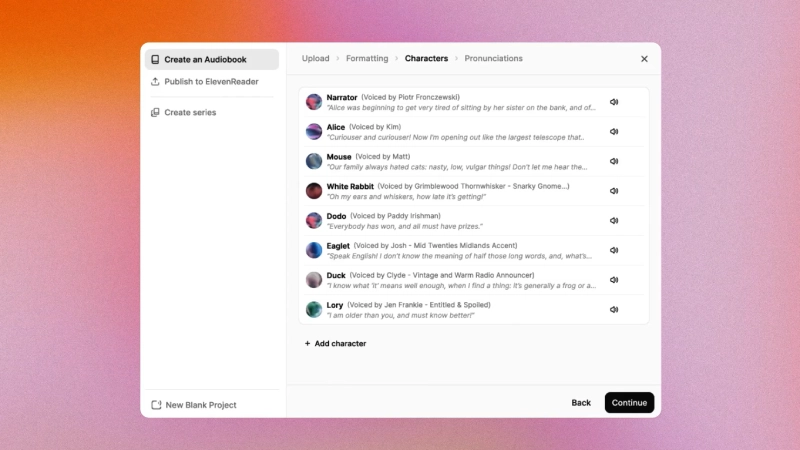Go Back to previous step

(x=581, y=403)
